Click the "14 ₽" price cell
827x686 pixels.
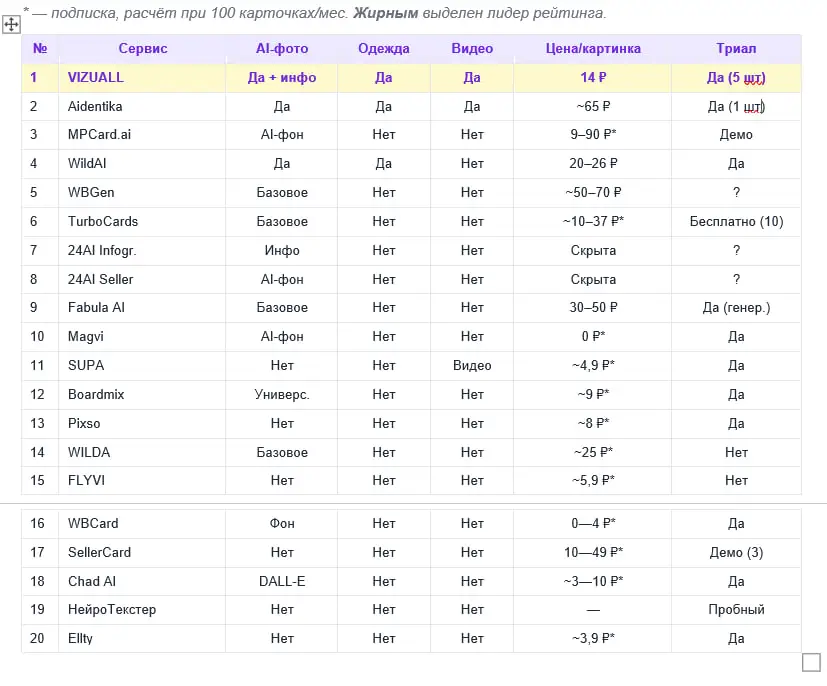point(593,78)
